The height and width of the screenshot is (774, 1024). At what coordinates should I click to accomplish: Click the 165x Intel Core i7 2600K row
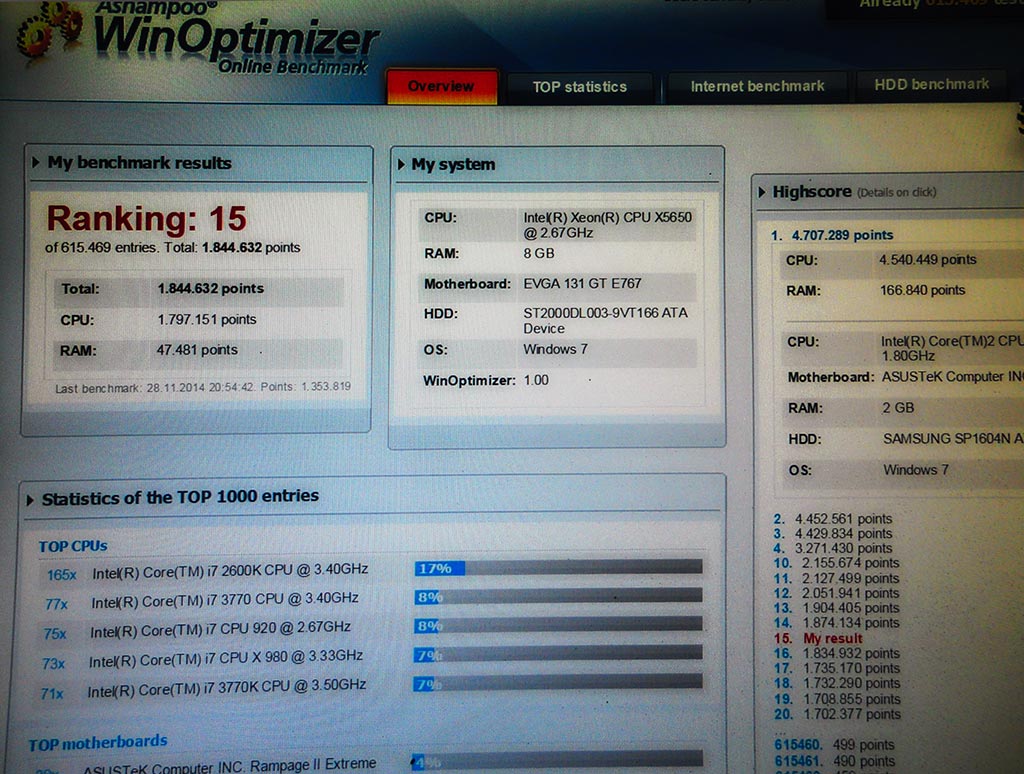[207, 571]
